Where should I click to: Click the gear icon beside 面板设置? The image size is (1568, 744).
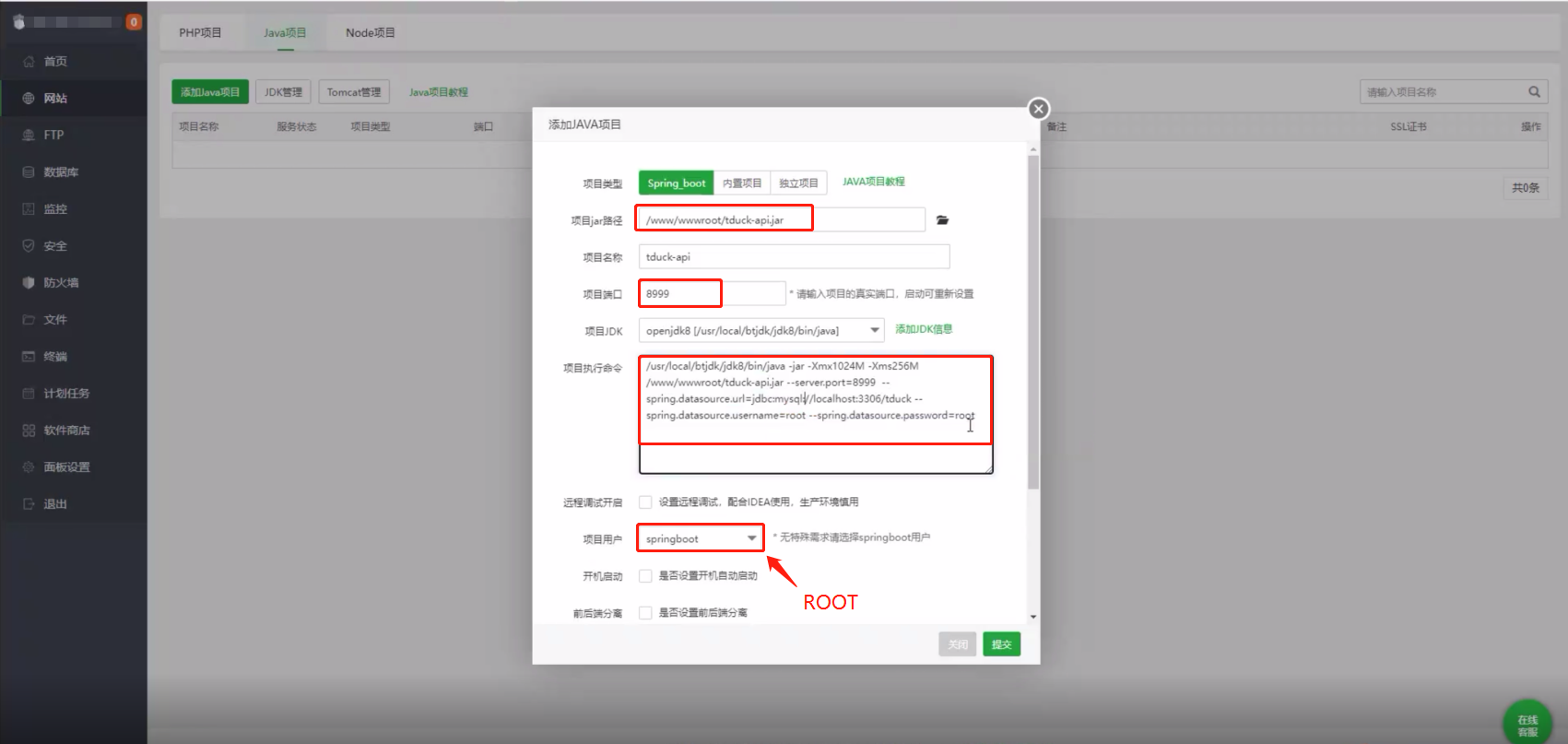[29, 467]
